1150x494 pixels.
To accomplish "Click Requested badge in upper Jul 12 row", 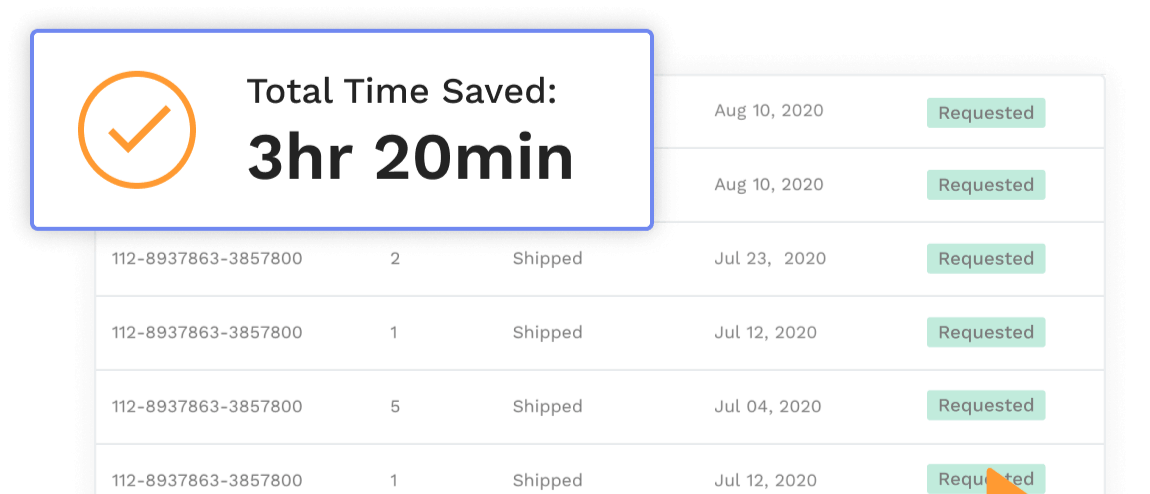I will 986,332.
